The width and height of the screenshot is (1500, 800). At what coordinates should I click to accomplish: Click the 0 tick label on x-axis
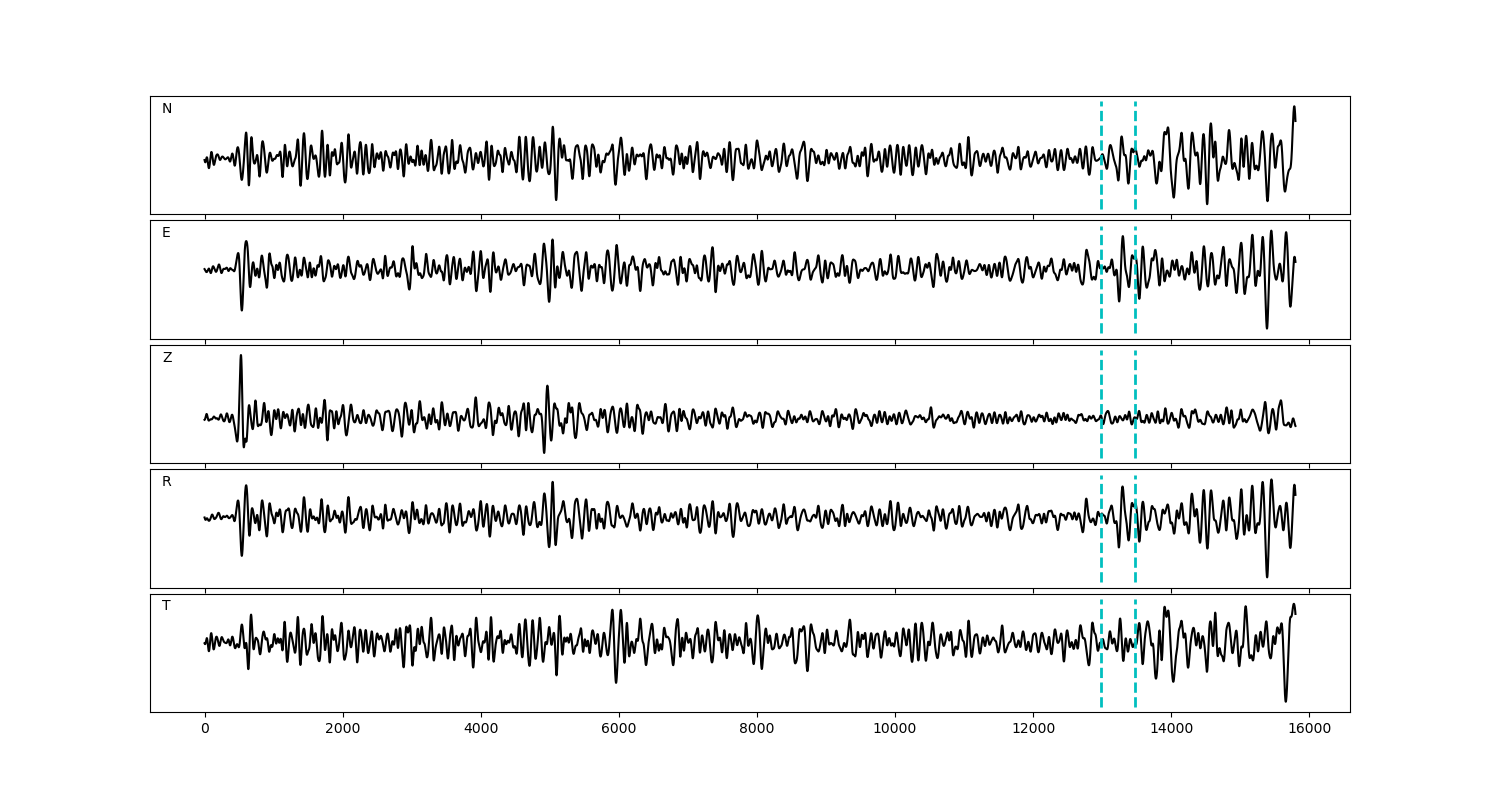[x=205, y=730]
